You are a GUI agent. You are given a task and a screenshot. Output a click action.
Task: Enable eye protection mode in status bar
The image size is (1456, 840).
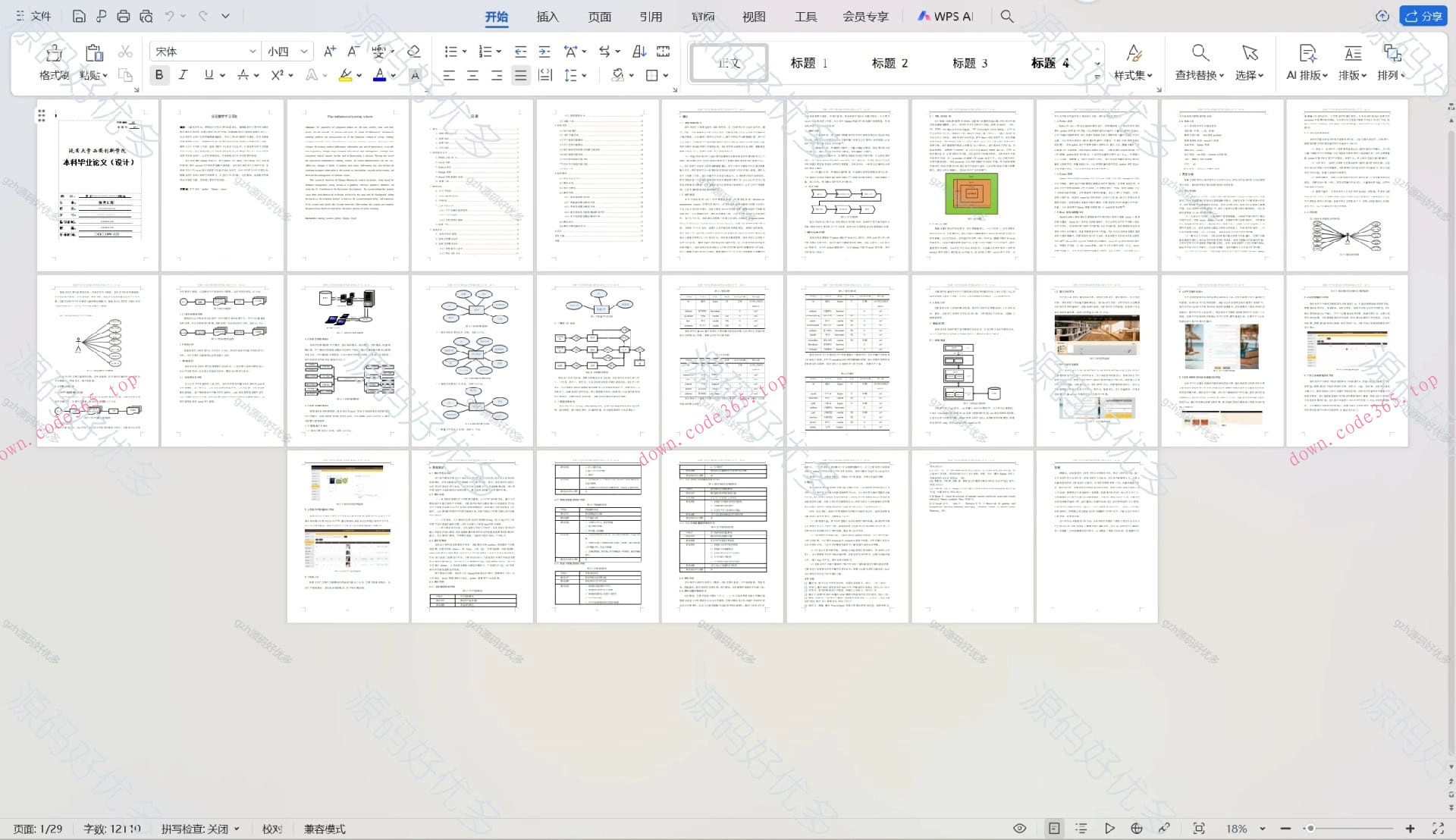click(x=1020, y=829)
